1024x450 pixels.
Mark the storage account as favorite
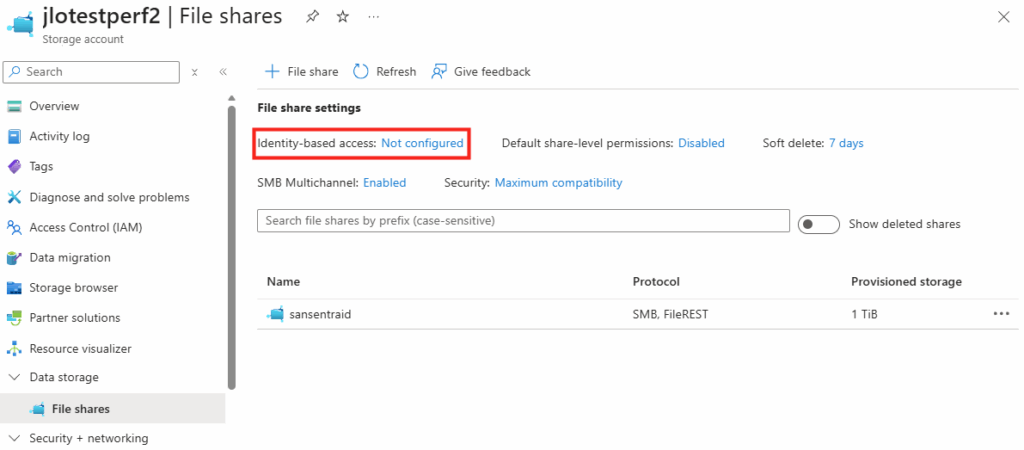point(343,17)
